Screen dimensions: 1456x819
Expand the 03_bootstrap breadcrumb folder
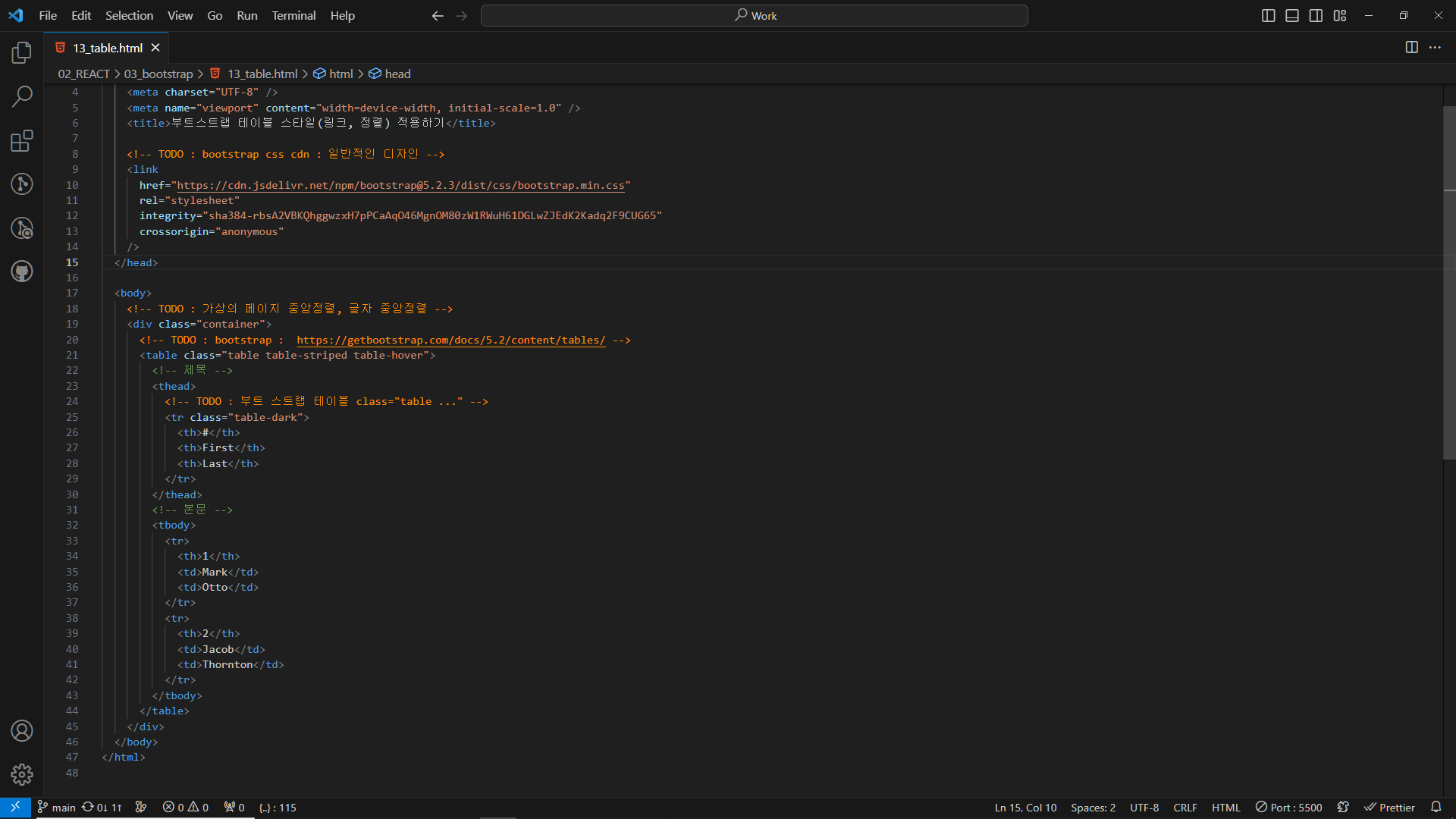(x=158, y=74)
